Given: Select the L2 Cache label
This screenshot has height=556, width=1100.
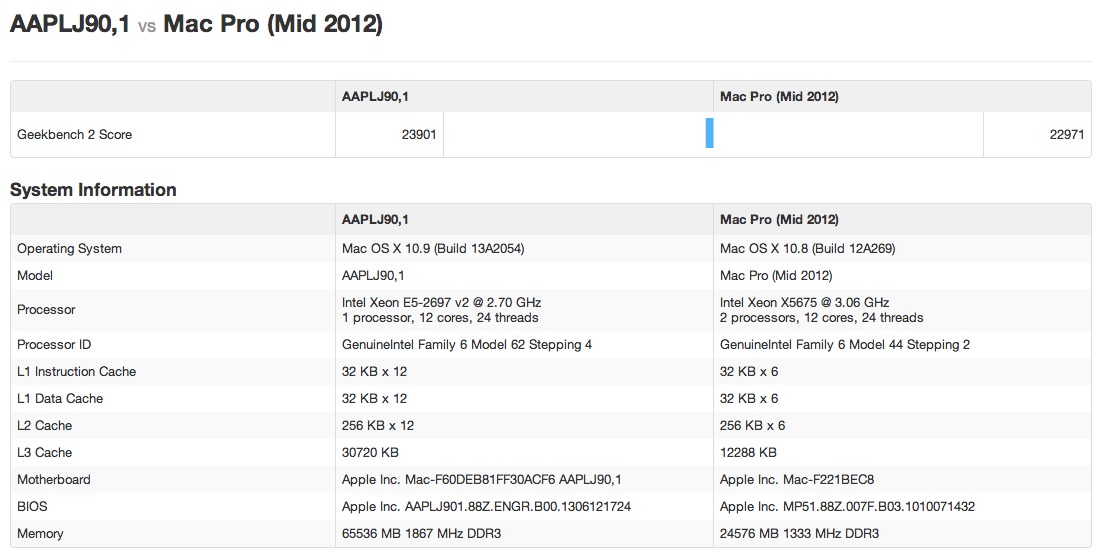Looking at the screenshot, I should coord(44,426).
